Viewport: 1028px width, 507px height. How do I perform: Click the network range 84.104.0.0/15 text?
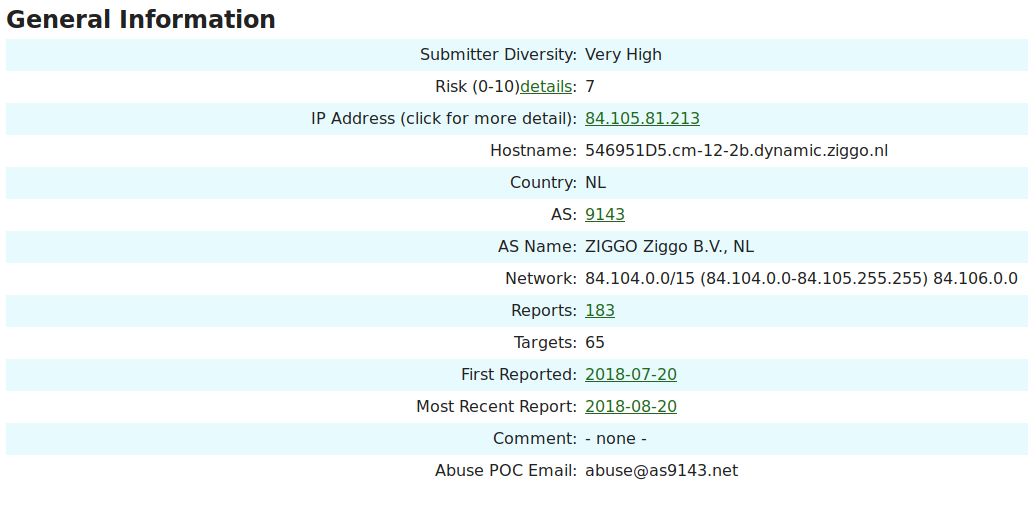click(640, 279)
